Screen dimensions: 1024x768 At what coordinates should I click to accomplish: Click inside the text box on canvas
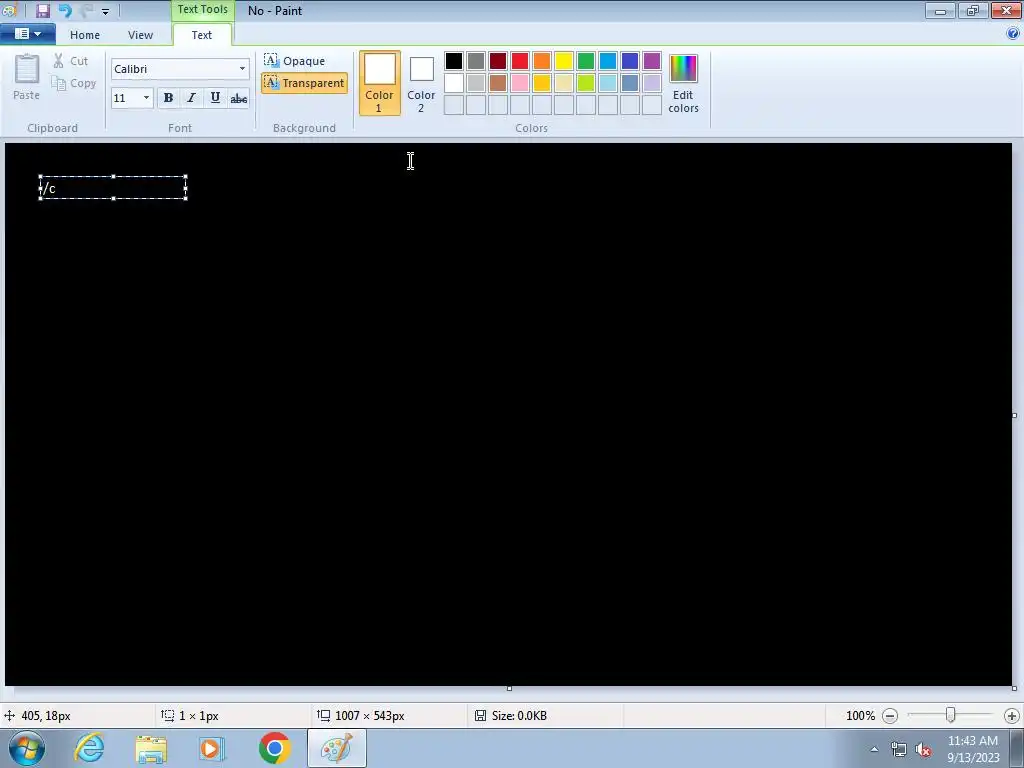point(113,187)
